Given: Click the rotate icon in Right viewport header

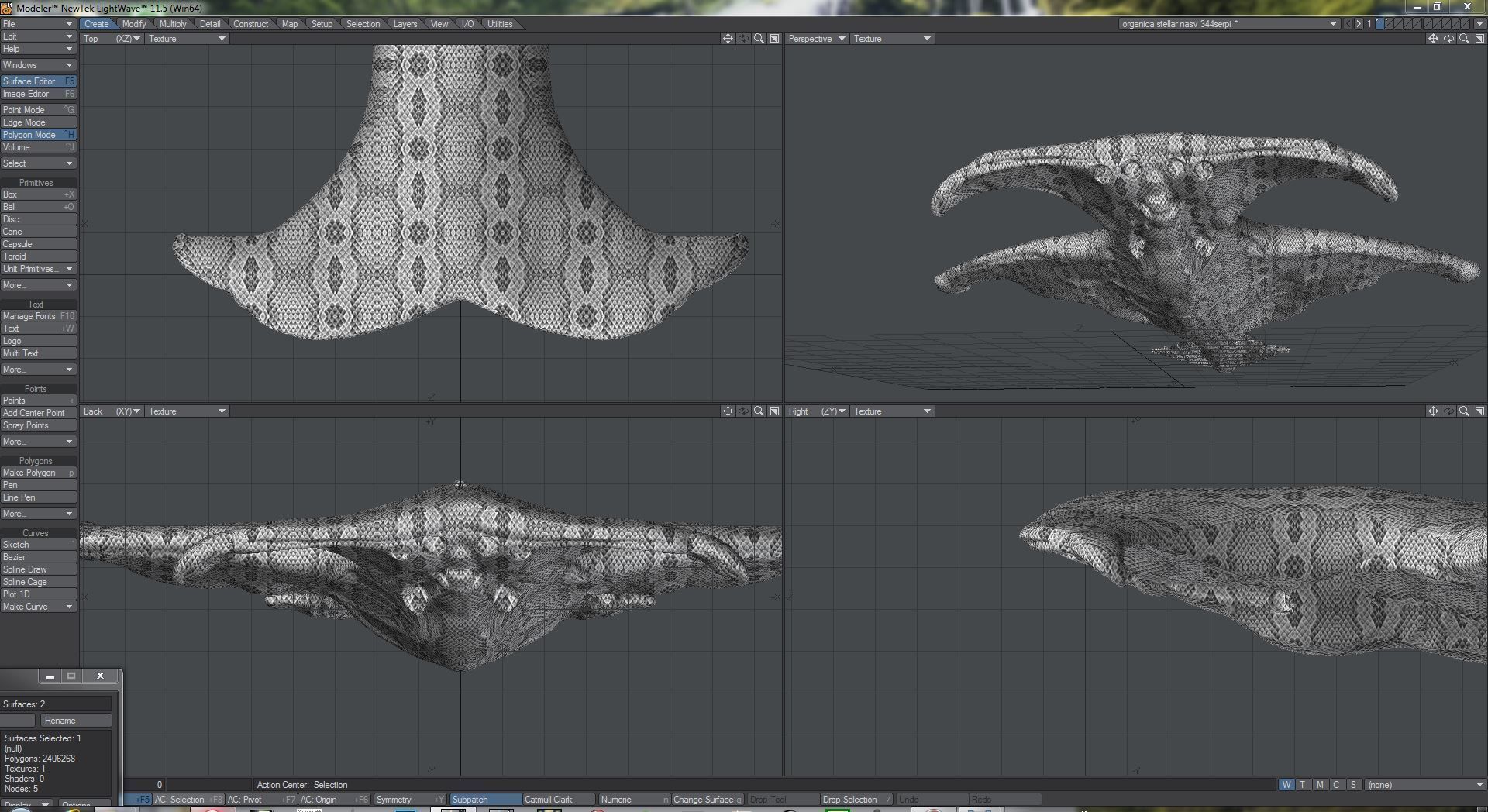Looking at the screenshot, I should (x=1448, y=411).
